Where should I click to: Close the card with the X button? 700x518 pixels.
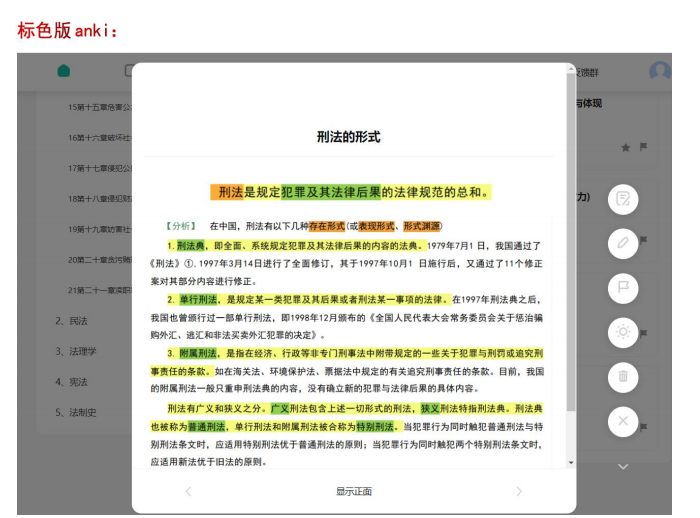[x=623, y=421]
